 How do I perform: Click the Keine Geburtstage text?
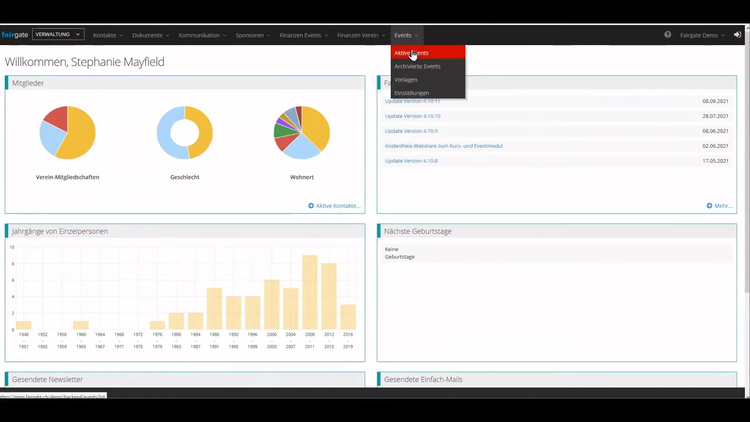pyautogui.click(x=399, y=253)
